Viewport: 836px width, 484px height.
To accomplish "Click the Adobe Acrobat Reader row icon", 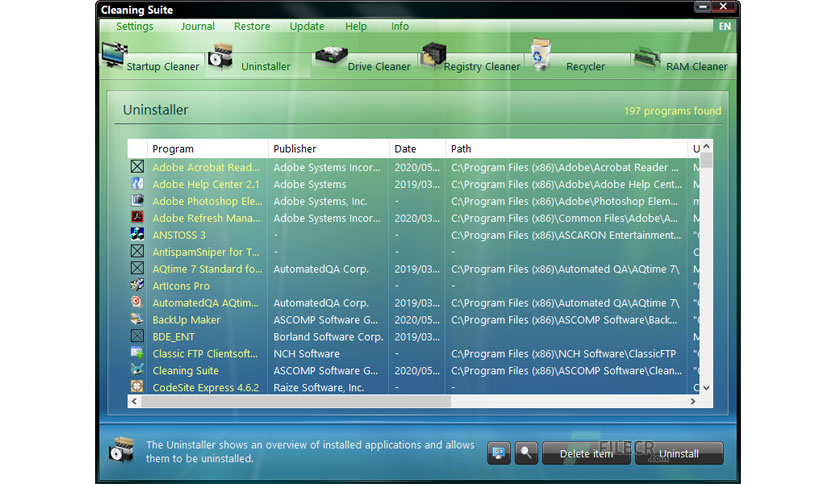I will point(137,167).
